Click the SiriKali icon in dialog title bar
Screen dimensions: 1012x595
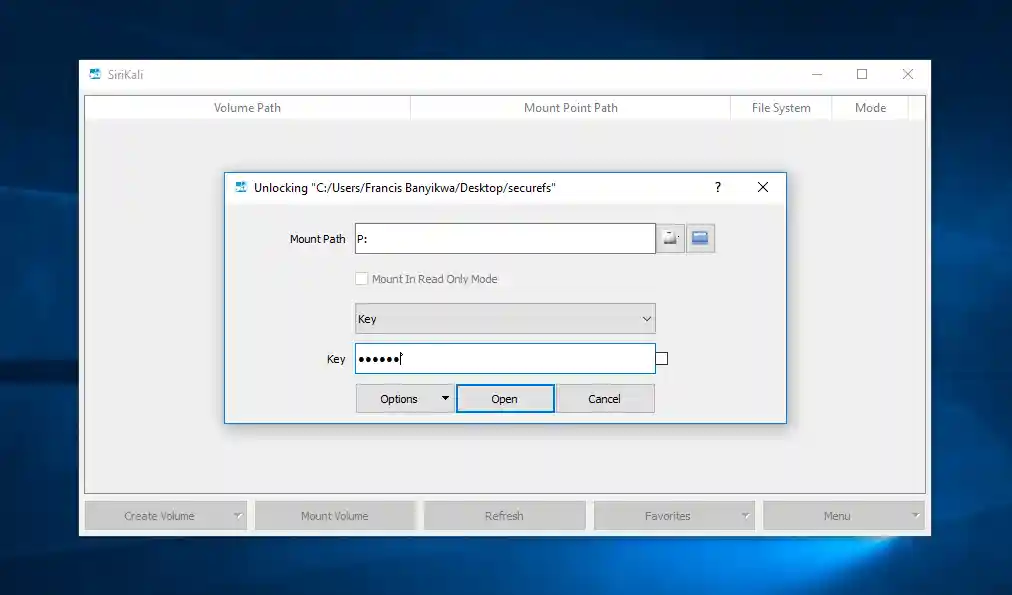[x=240, y=187]
